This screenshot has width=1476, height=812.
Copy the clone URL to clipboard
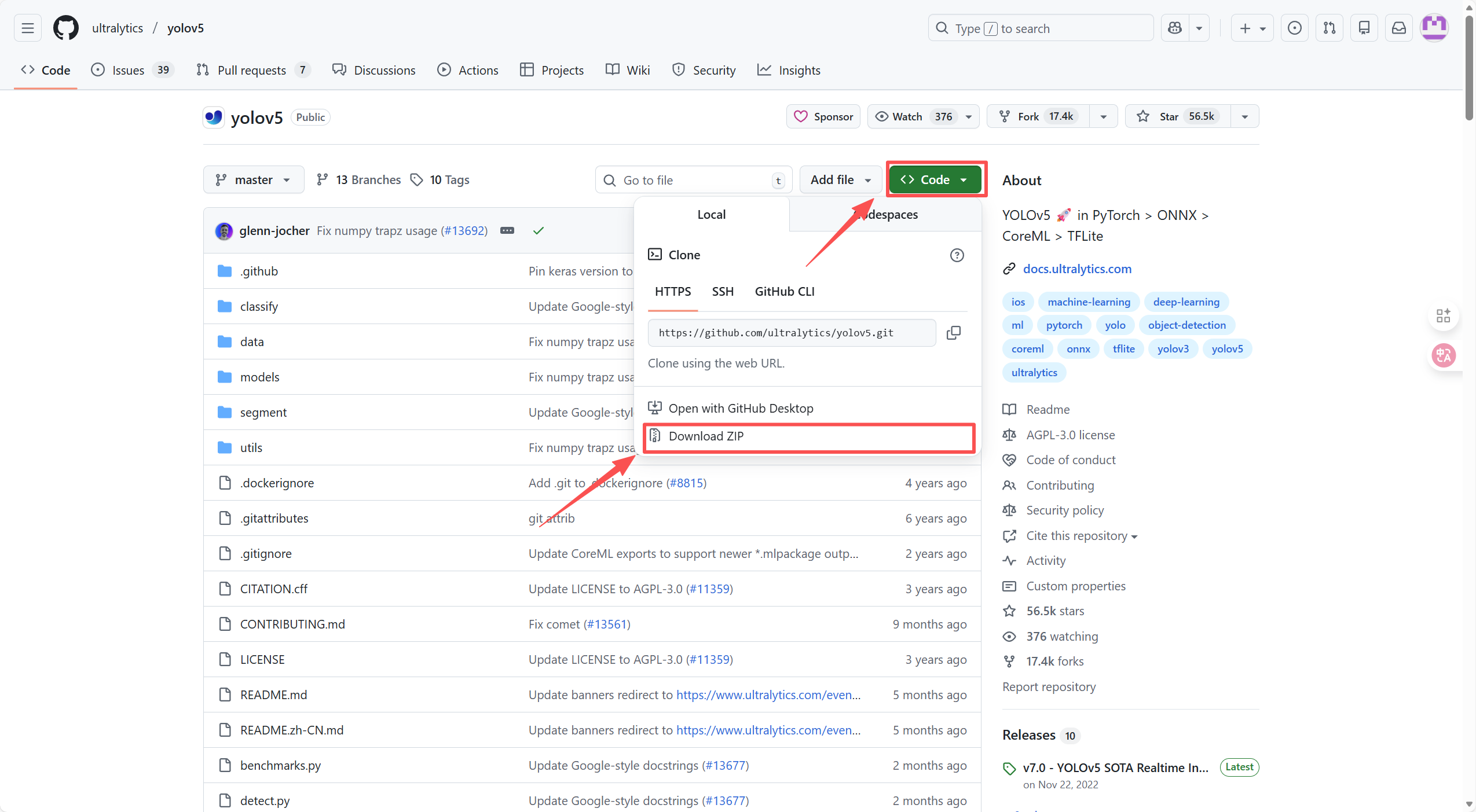click(x=953, y=333)
